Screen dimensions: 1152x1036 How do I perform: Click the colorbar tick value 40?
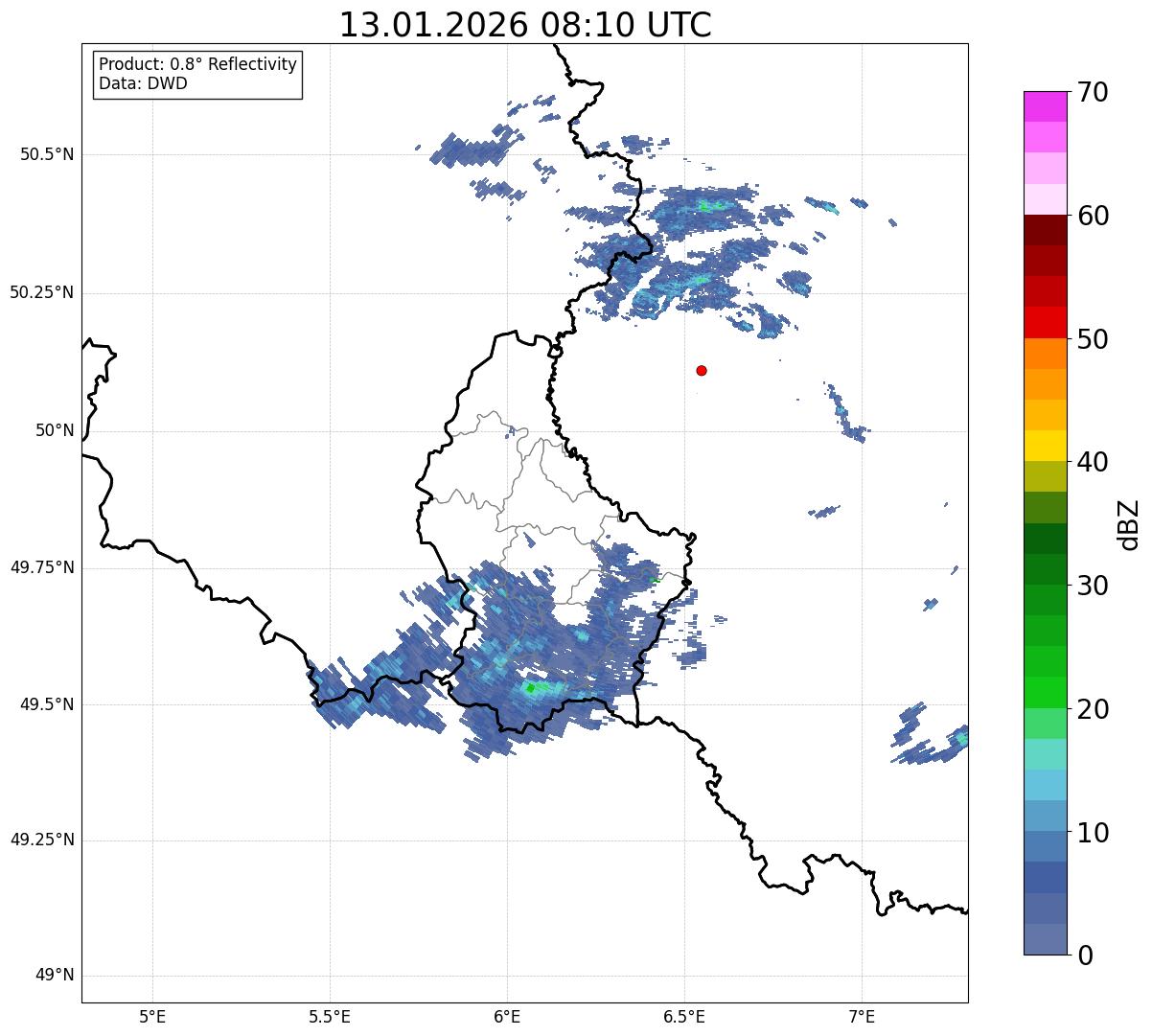(1093, 462)
